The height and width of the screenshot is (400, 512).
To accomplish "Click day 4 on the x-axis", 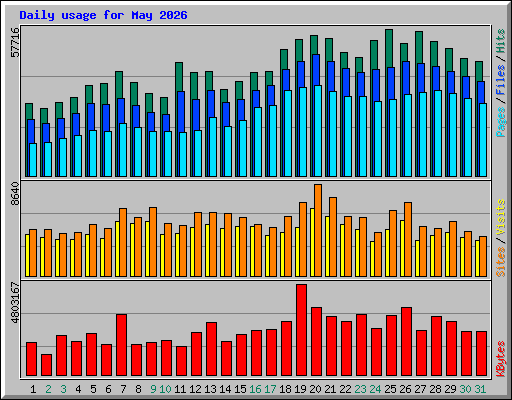I will (x=78, y=389).
